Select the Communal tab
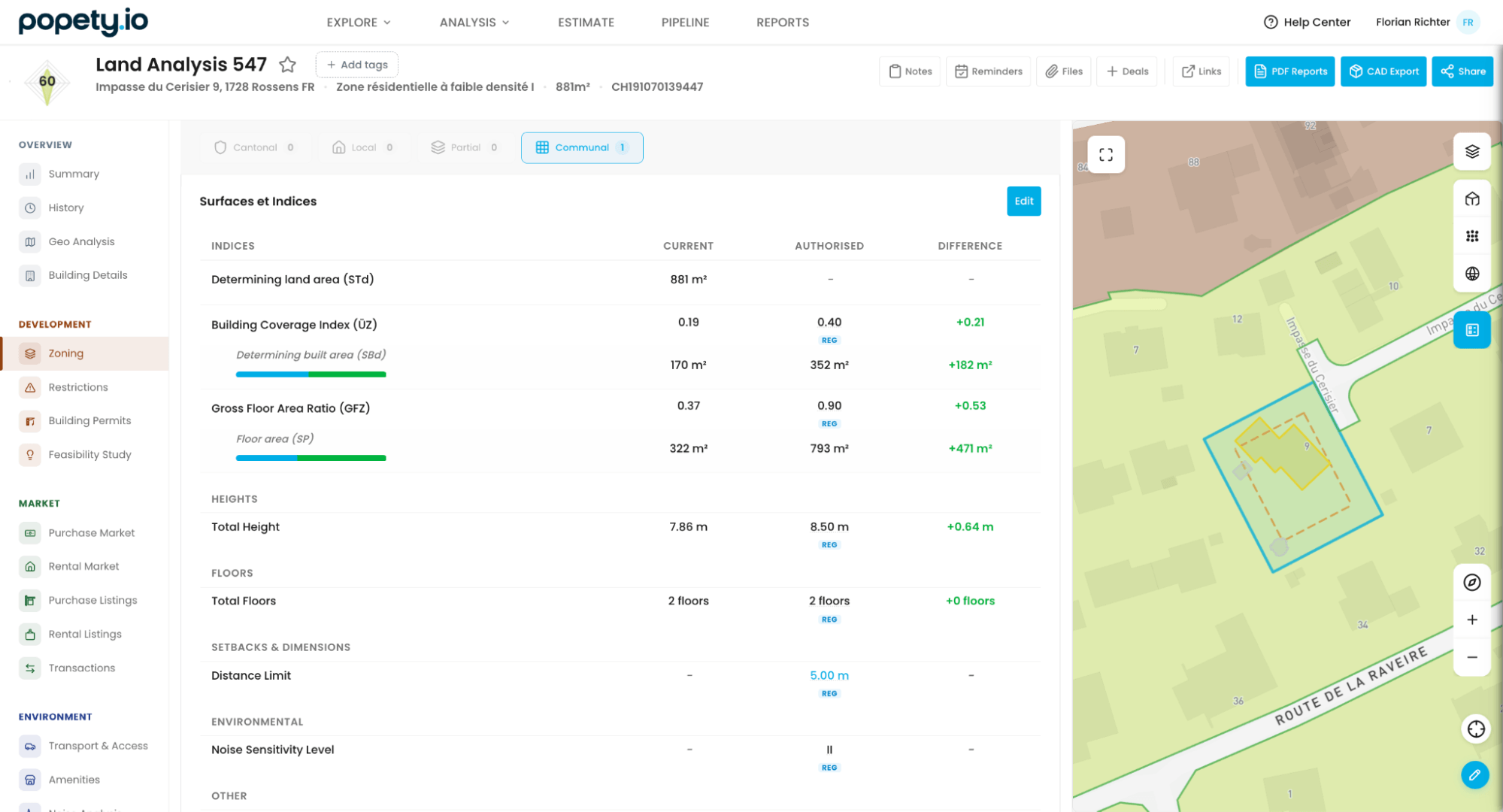 [x=582, y=148]
